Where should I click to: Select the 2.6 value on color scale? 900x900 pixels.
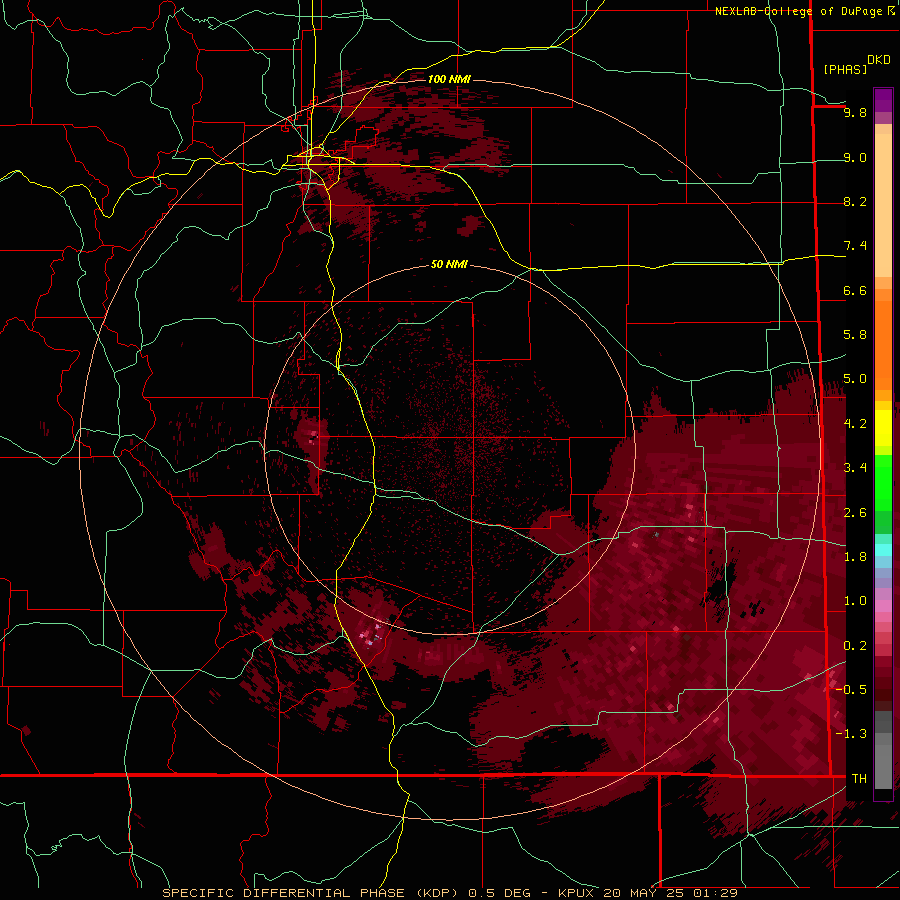pos(855,513)
